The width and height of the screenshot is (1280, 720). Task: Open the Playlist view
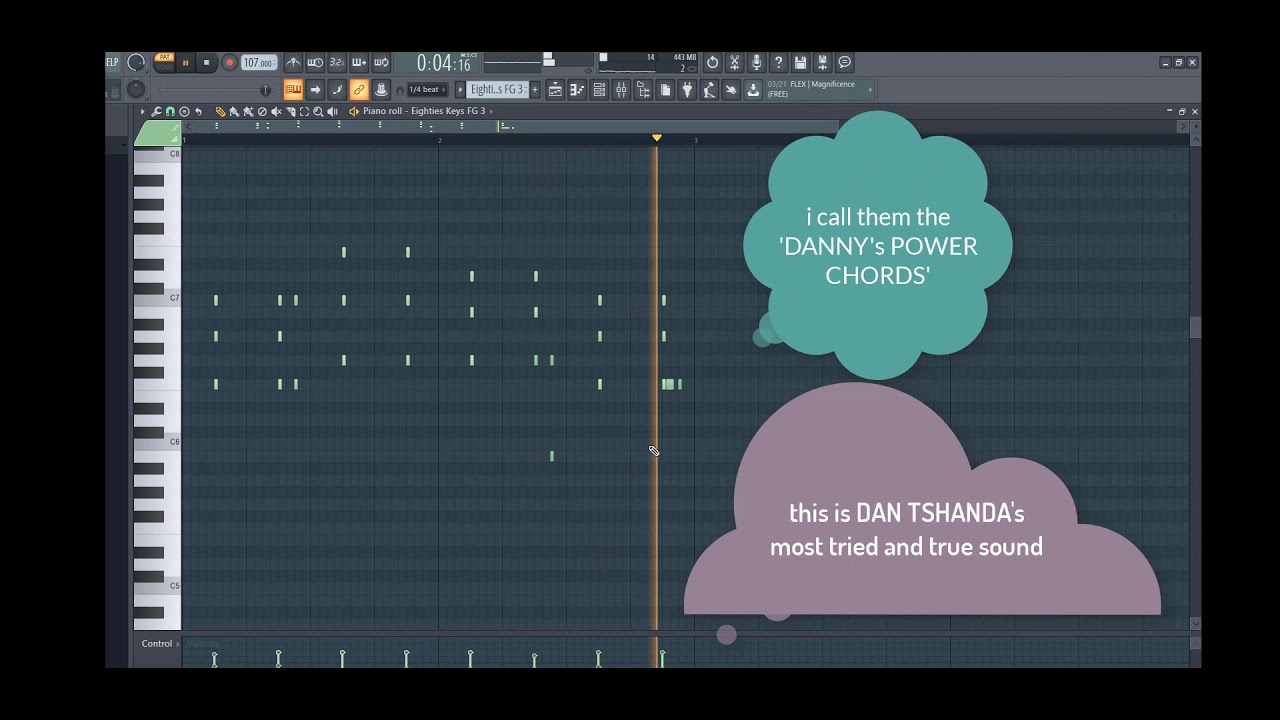[555, 90]
